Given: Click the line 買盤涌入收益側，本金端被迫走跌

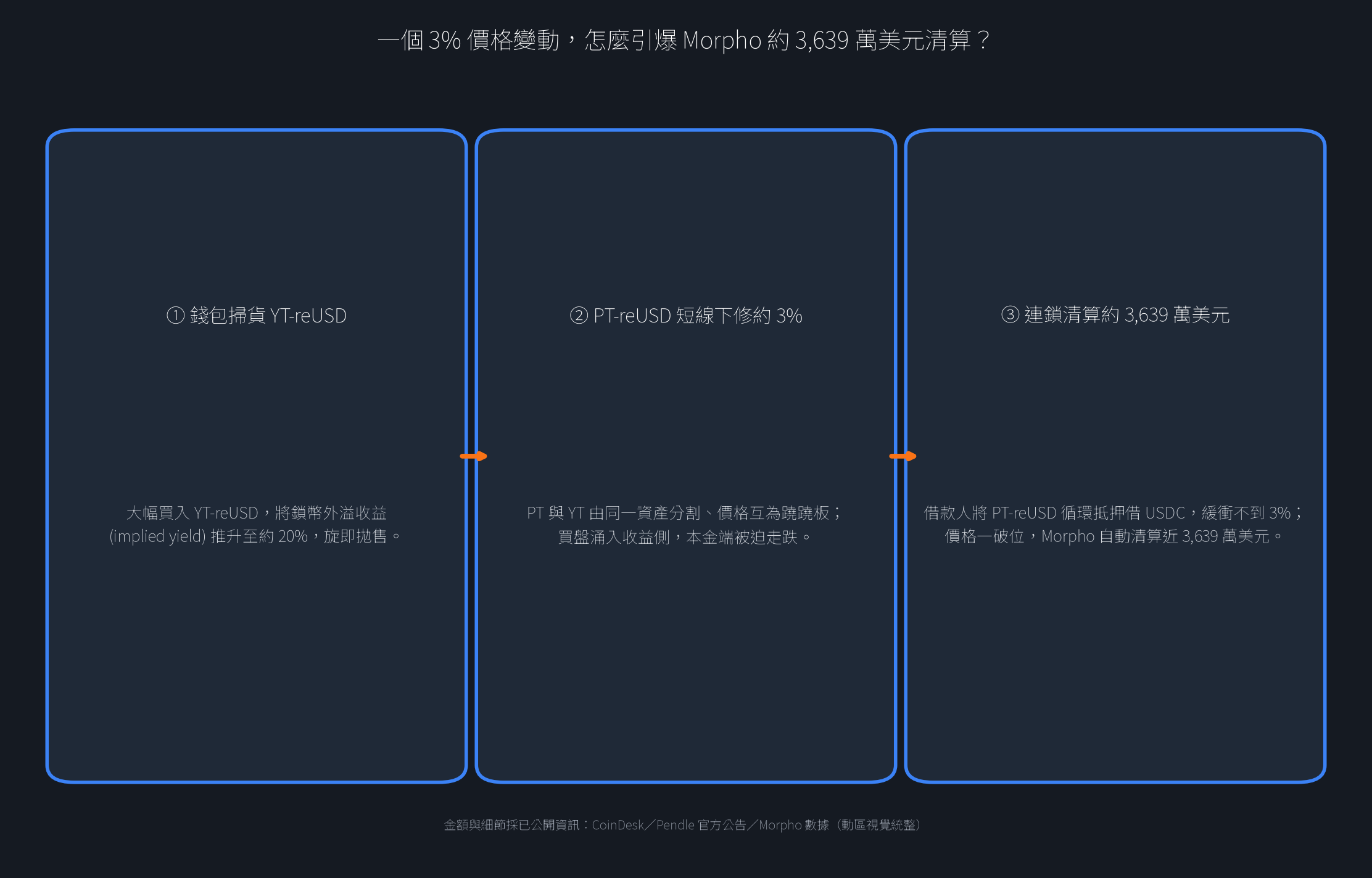Looking at the screenshot, I should [685, 537].
